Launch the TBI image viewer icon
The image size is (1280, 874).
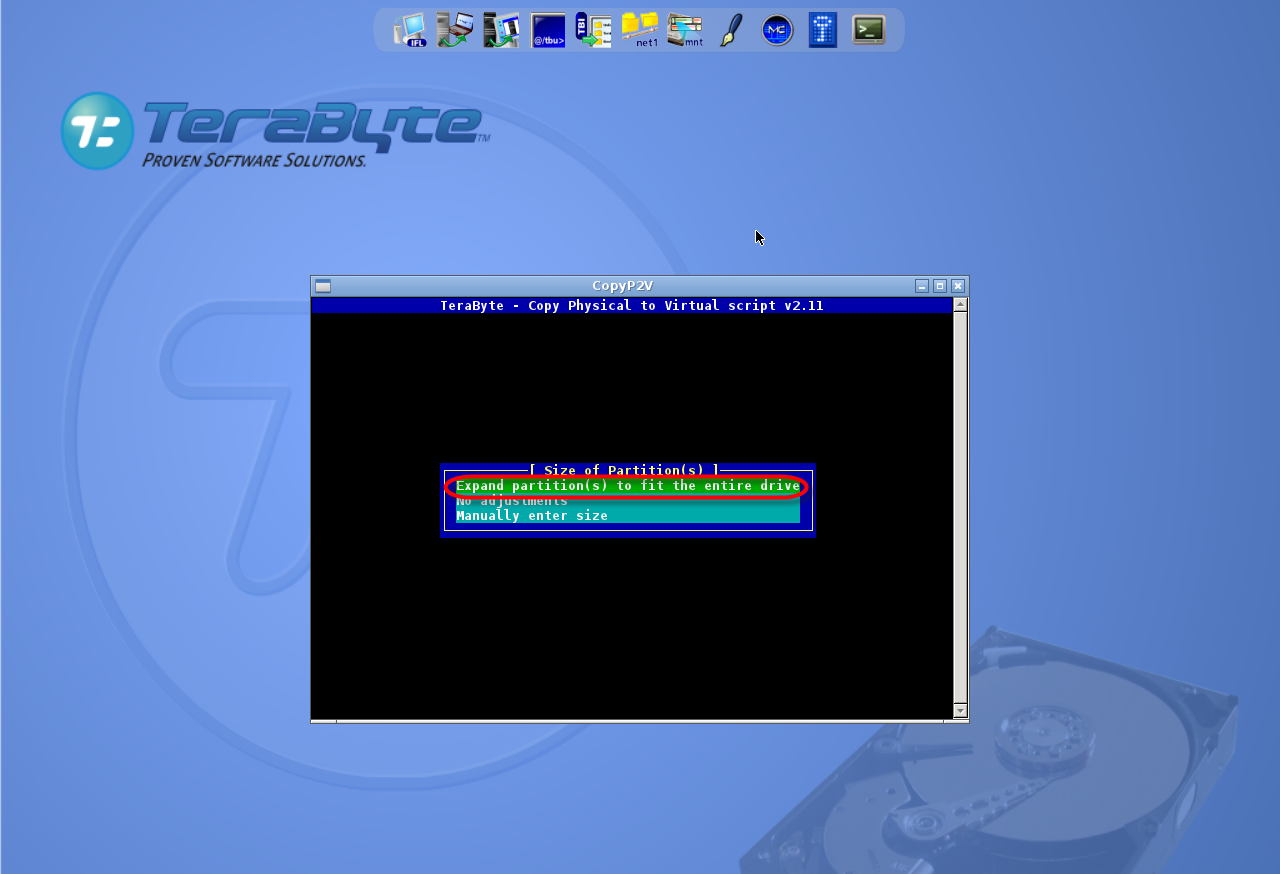click(x=593, y=30)
